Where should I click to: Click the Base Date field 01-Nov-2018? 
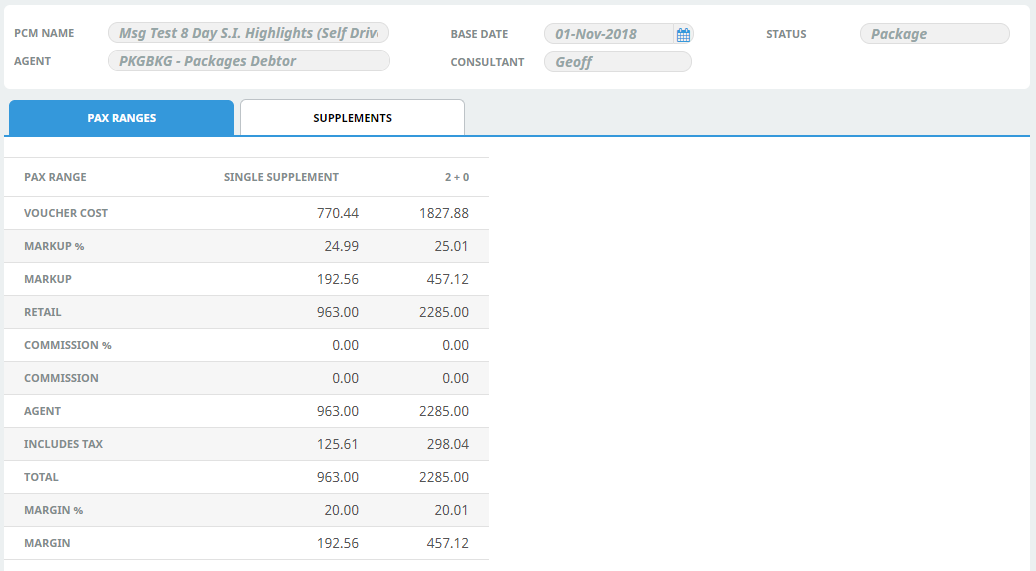pyautogui.click(x=609, y=34)
